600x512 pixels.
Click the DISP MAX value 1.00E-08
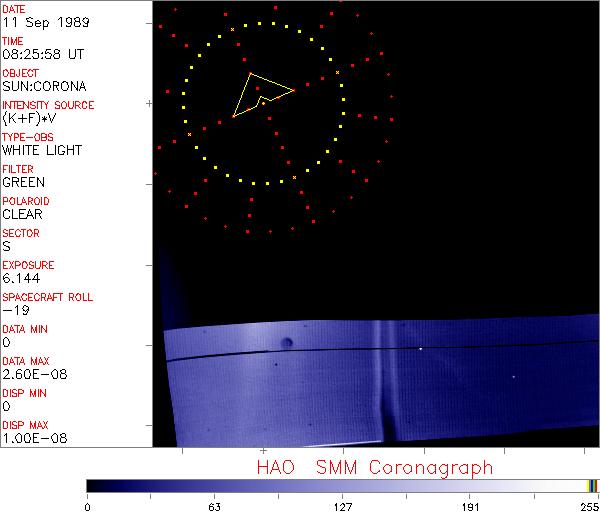34,438
